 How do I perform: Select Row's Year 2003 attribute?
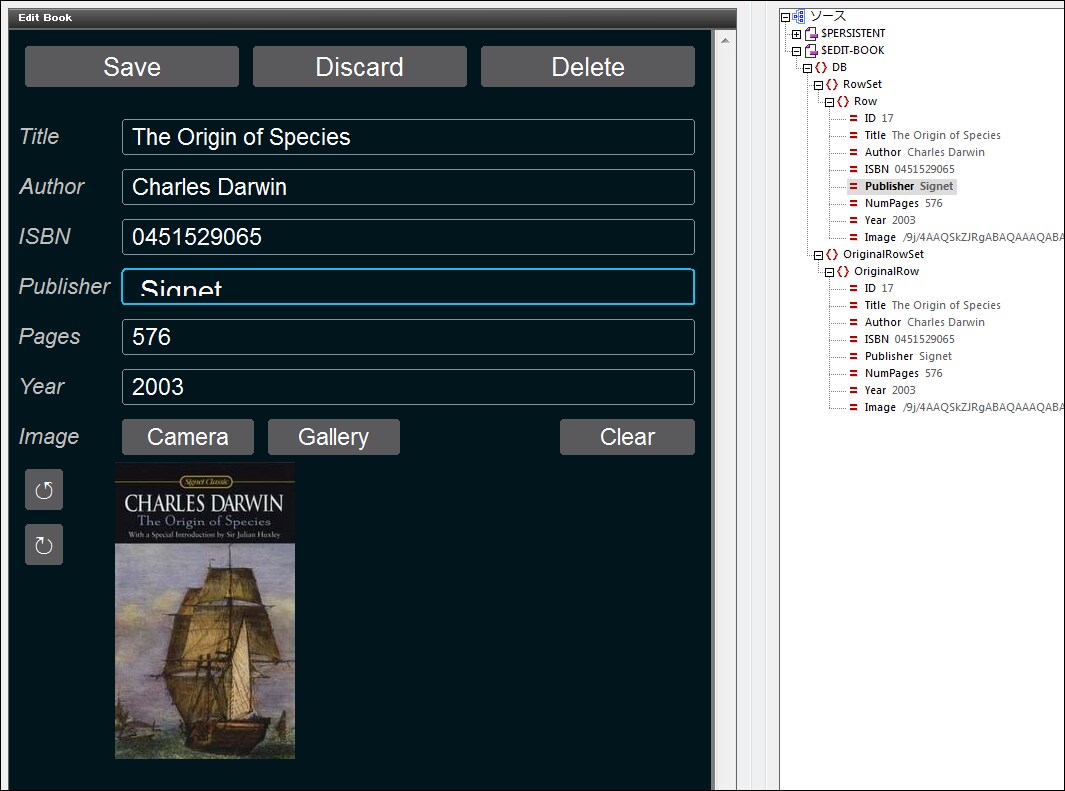(890, 220)
